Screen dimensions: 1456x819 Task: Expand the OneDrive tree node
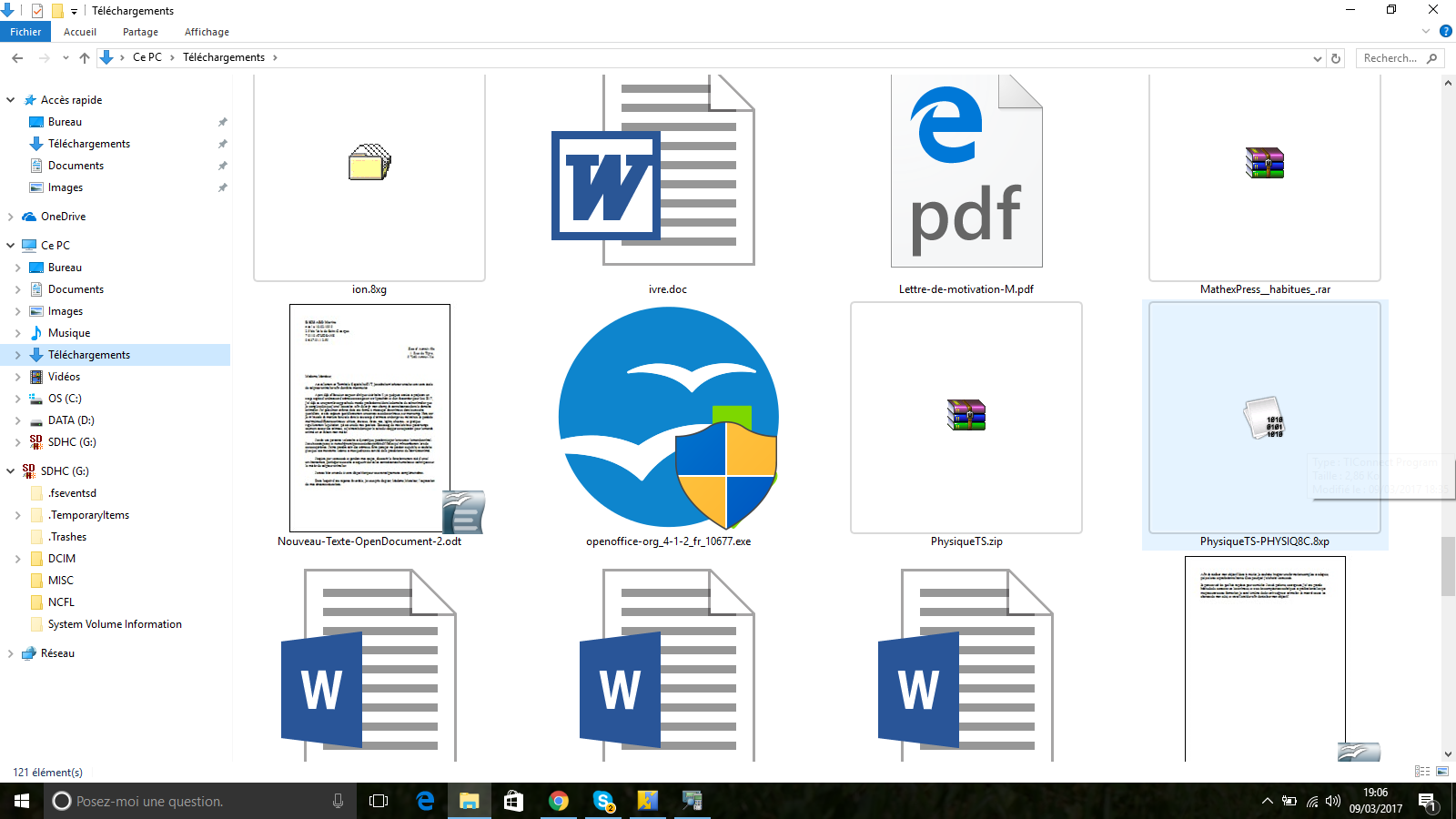10,217
